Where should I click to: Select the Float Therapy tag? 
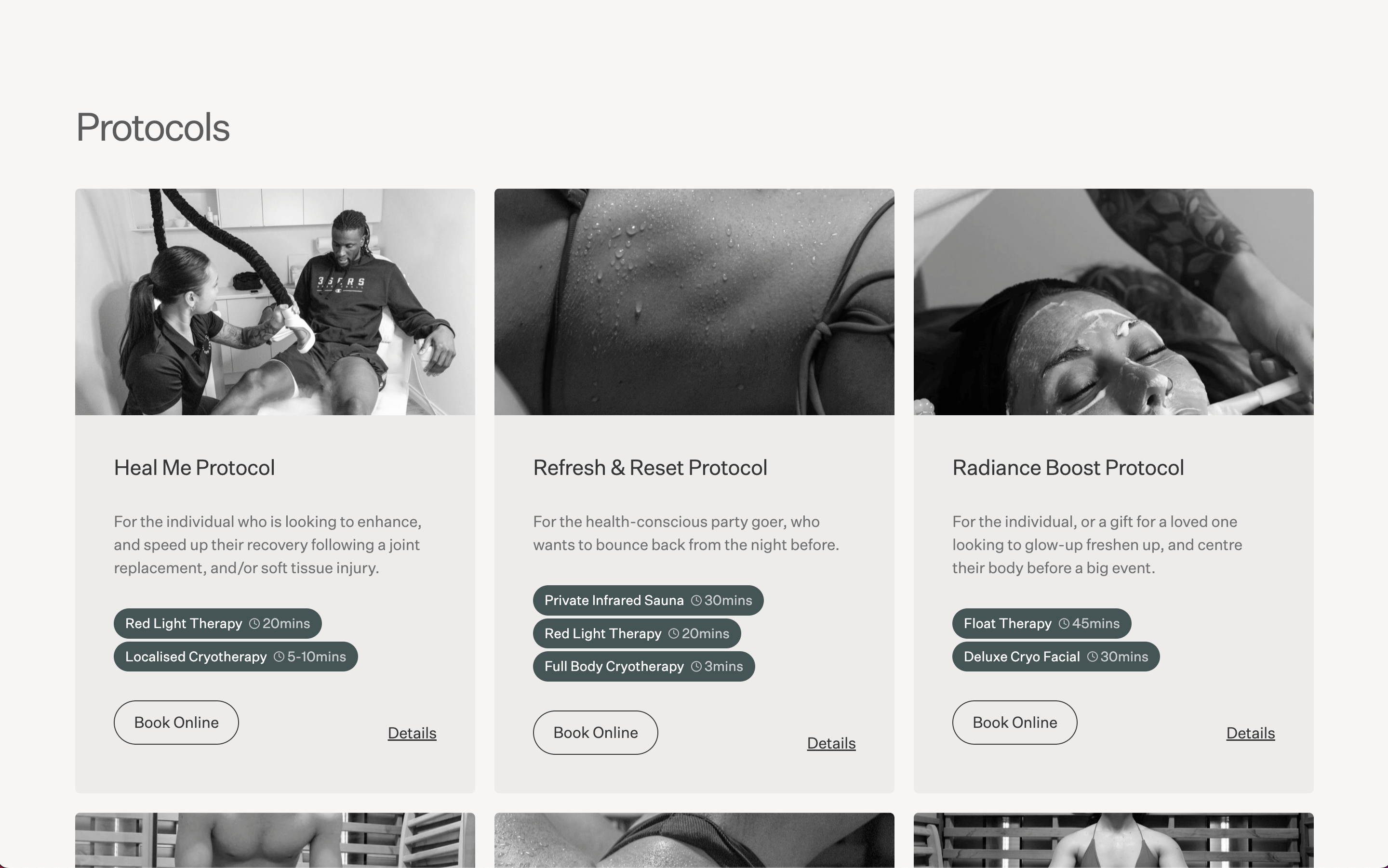point(1041,623)
